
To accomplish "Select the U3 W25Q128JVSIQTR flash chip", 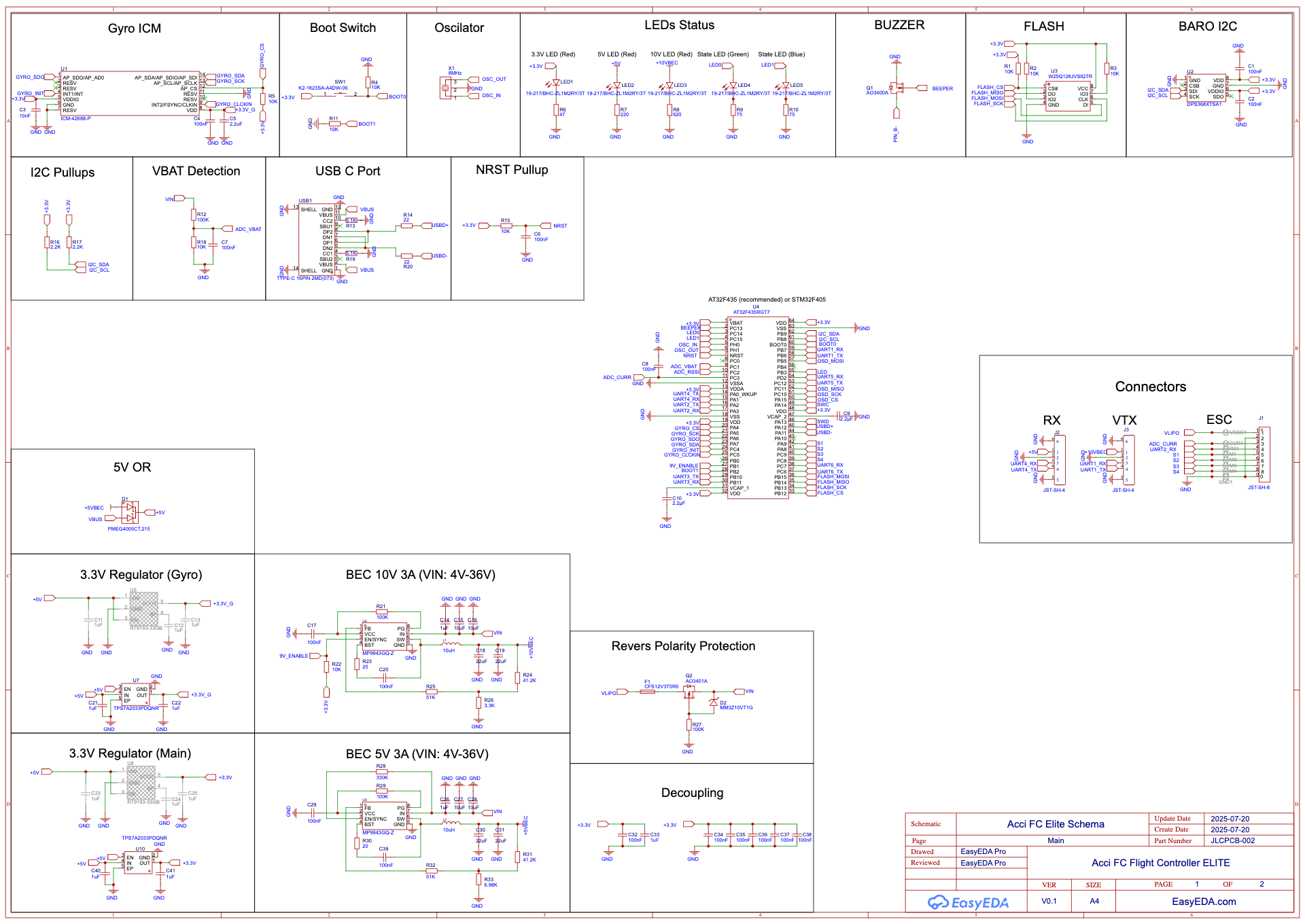I will coord(1068,96).
